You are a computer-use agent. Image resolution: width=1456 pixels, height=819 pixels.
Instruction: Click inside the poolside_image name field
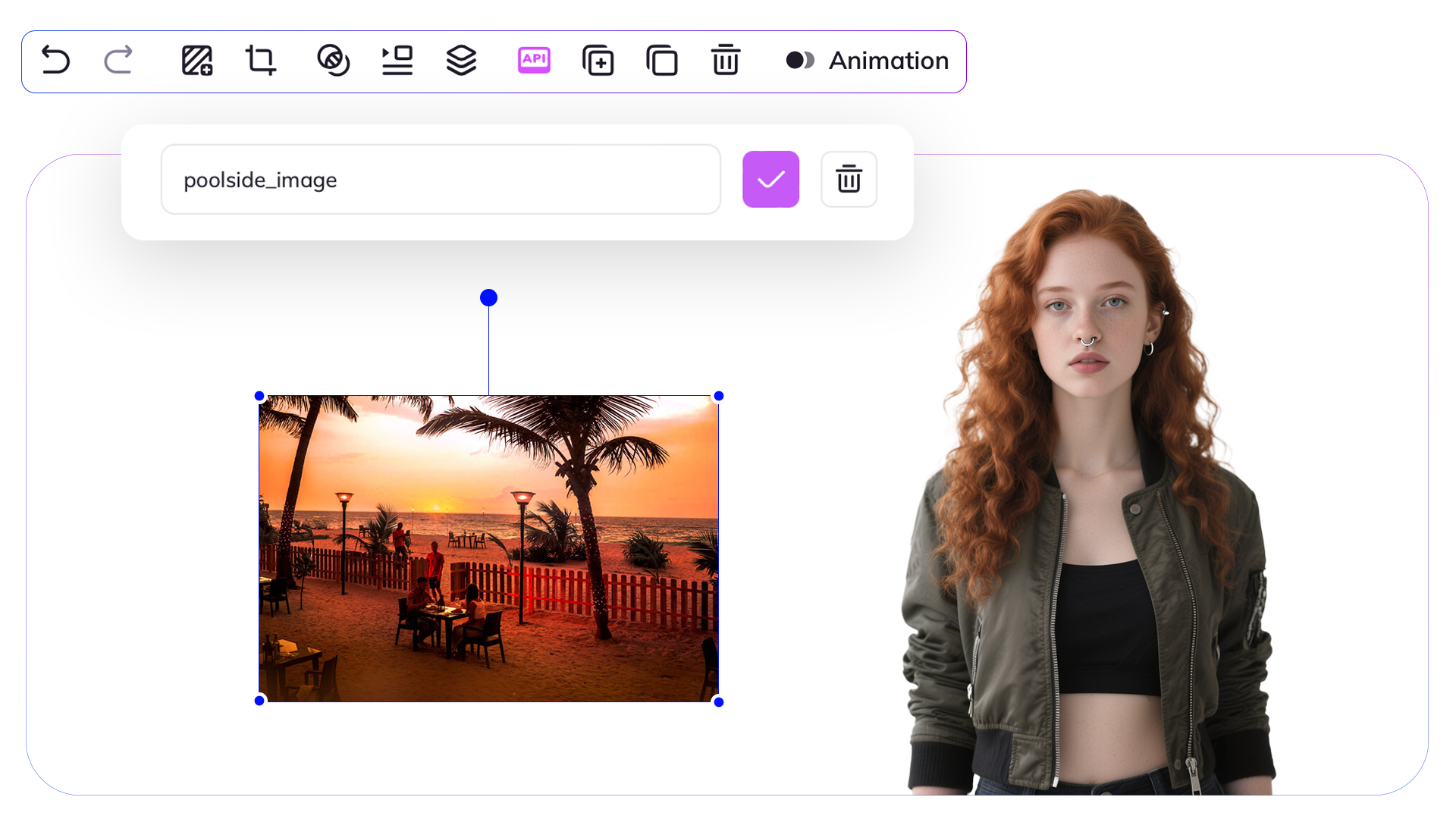tap(440, 179)
